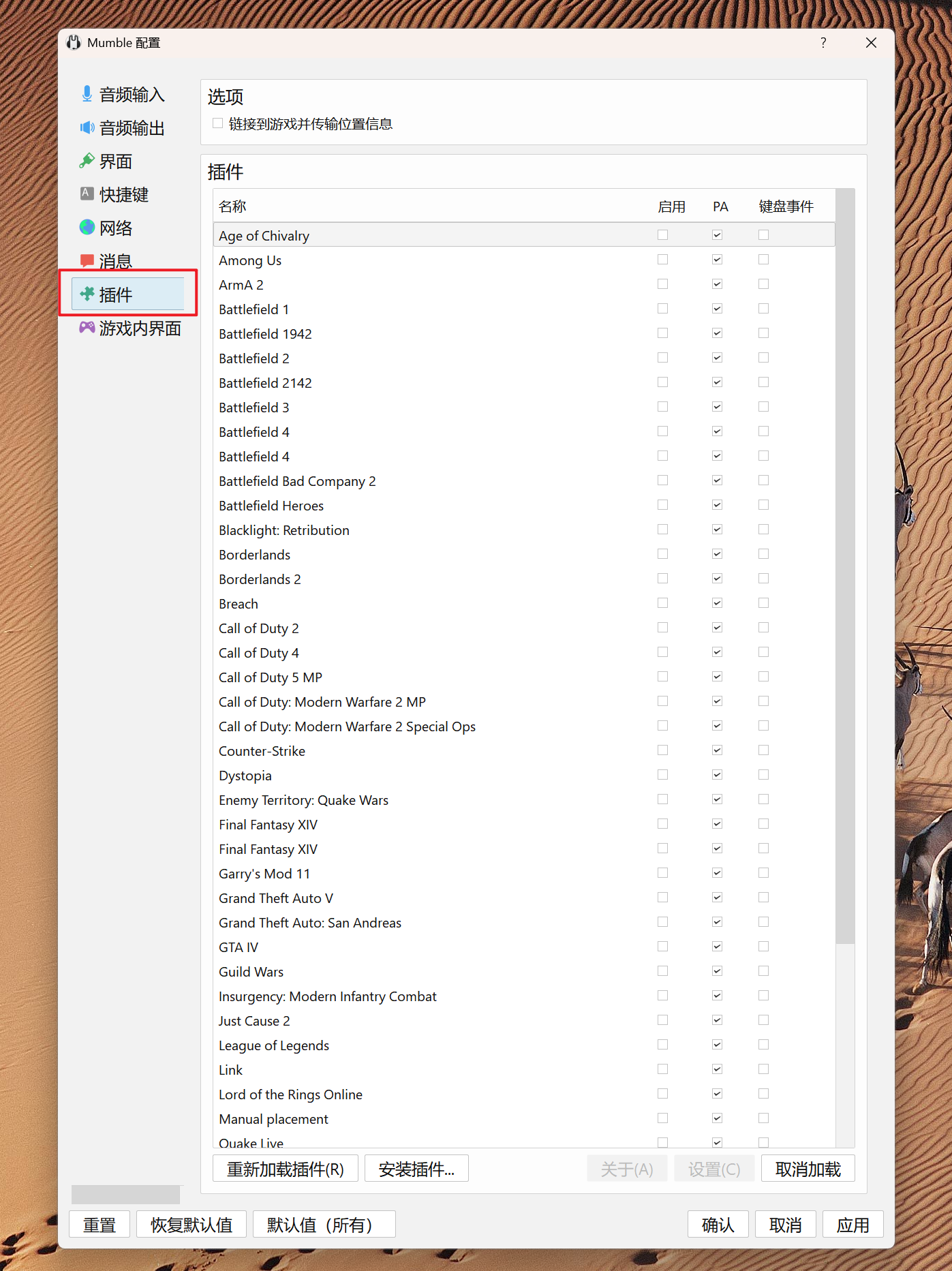Select the Call of Duty 5 MP row
The image size is (952, 1271).
click(524, 677)
